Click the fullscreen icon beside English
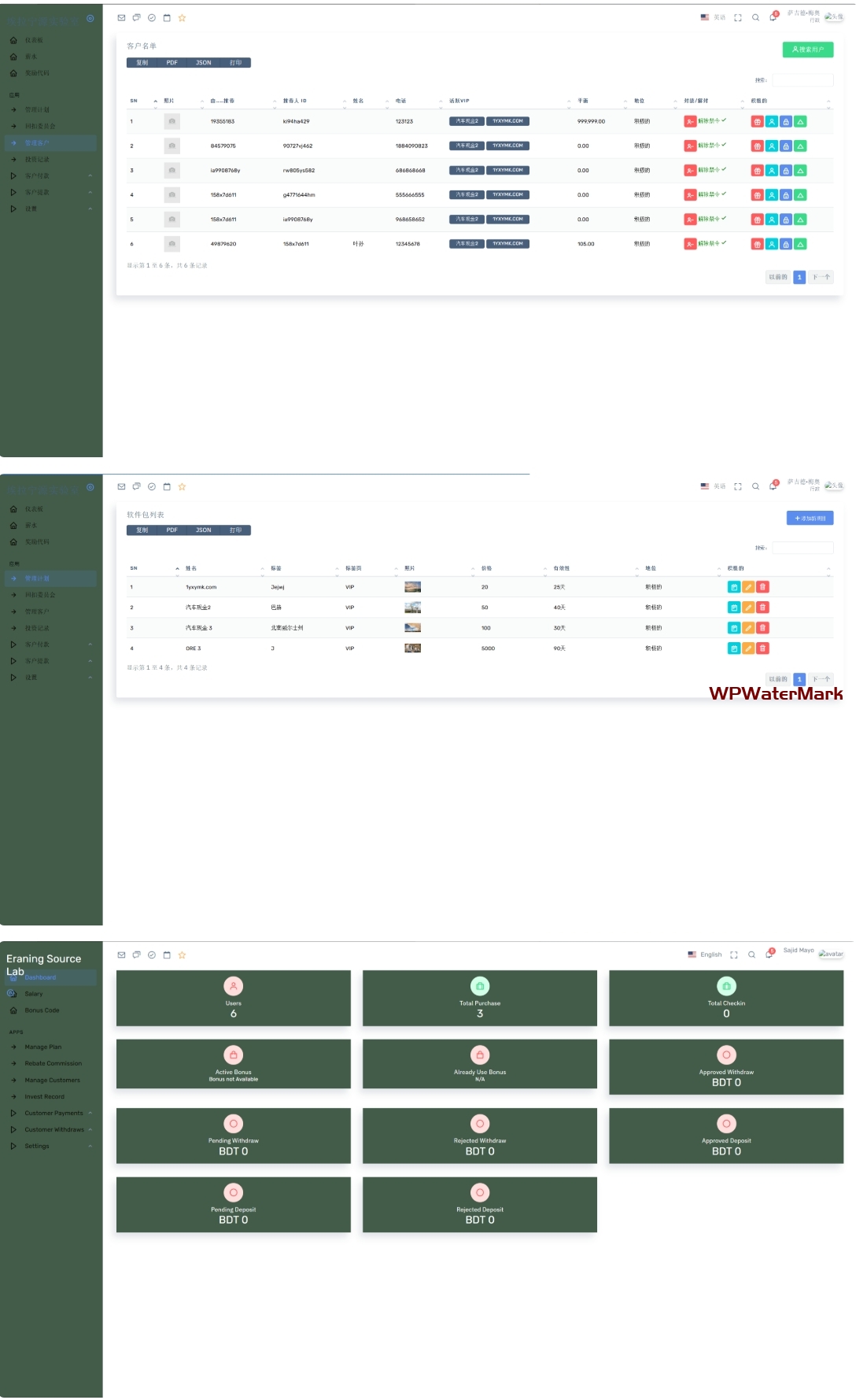Viewport: 867px width, 1400px height. tap(733, 955)
